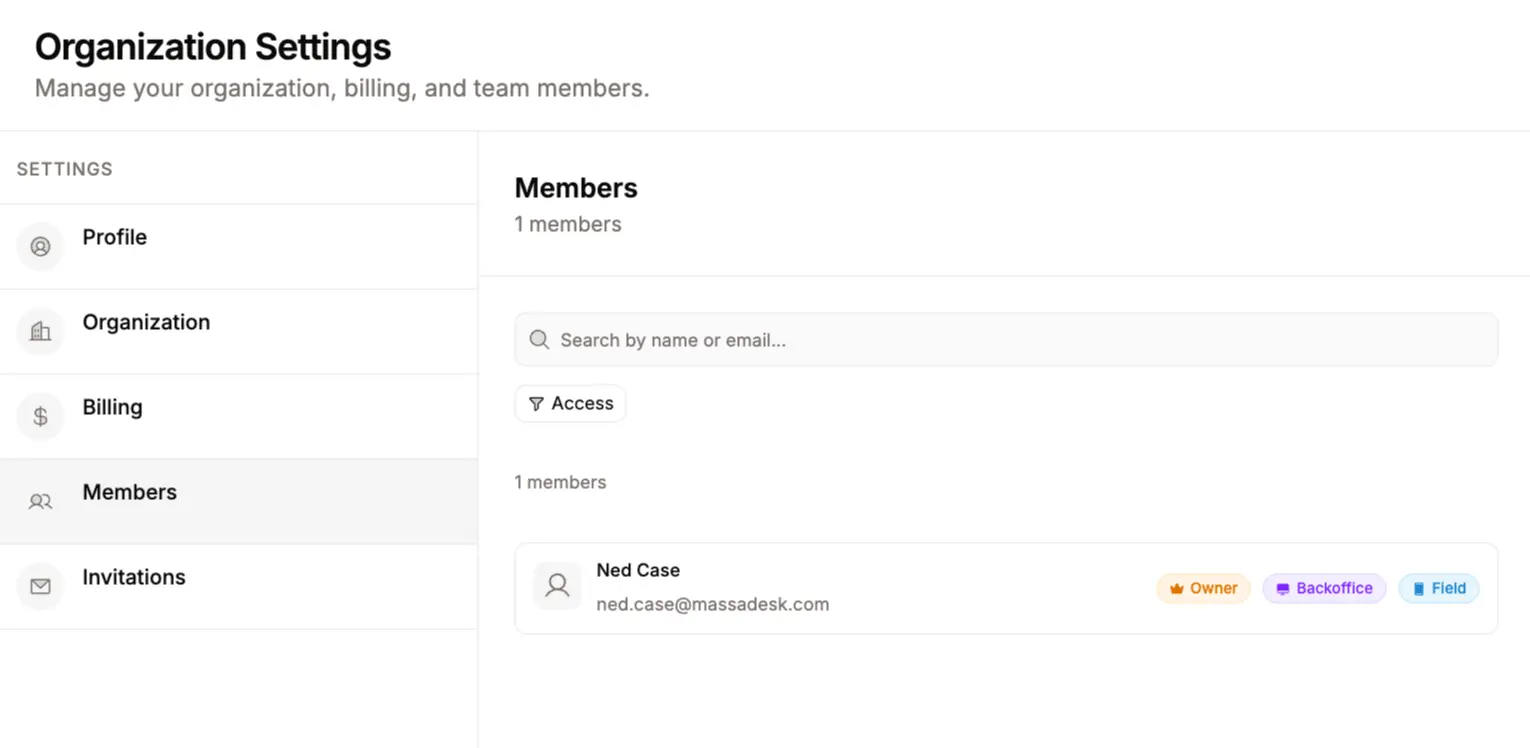The height and width of the screenshot is (748, 1530).
Task: Click the Billing dollar sign icon
Action: pyautogui.click(x=40, y=417)
